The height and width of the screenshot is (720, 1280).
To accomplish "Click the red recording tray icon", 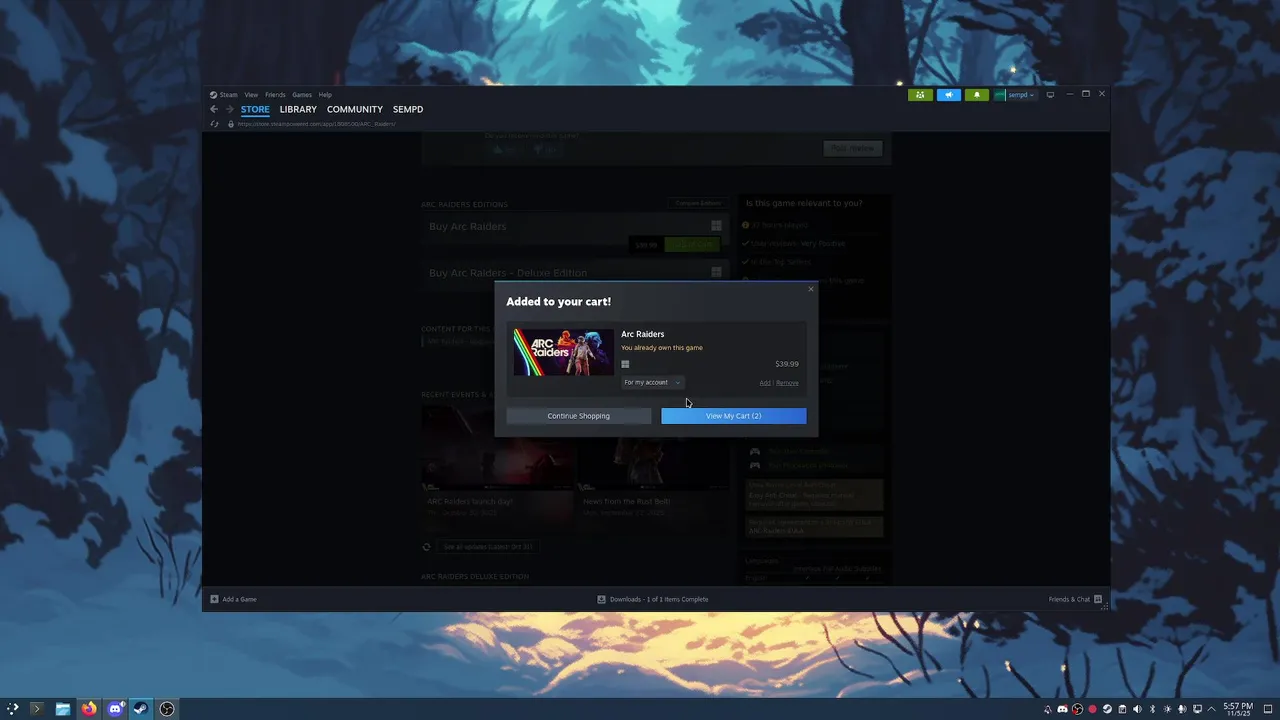I will [x=1092, y=709].
